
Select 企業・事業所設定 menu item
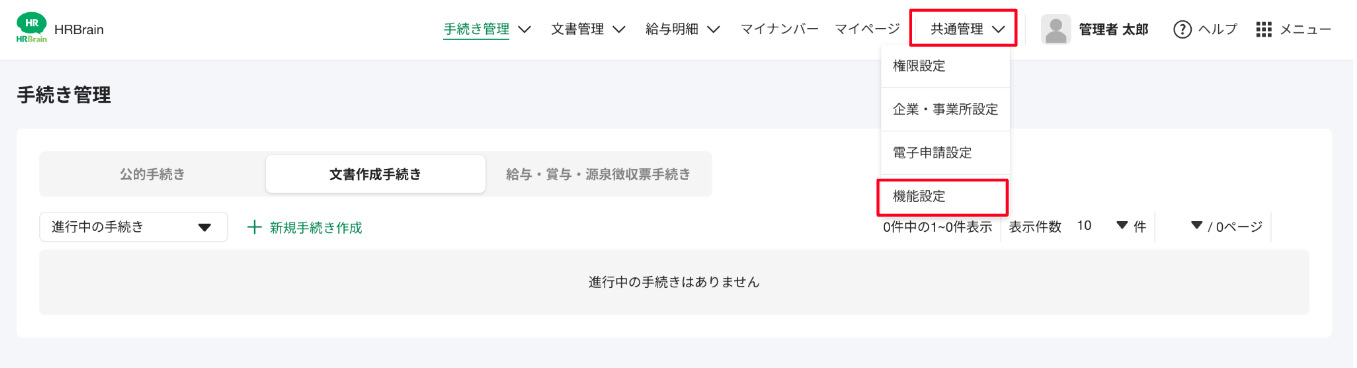point(945,109)
